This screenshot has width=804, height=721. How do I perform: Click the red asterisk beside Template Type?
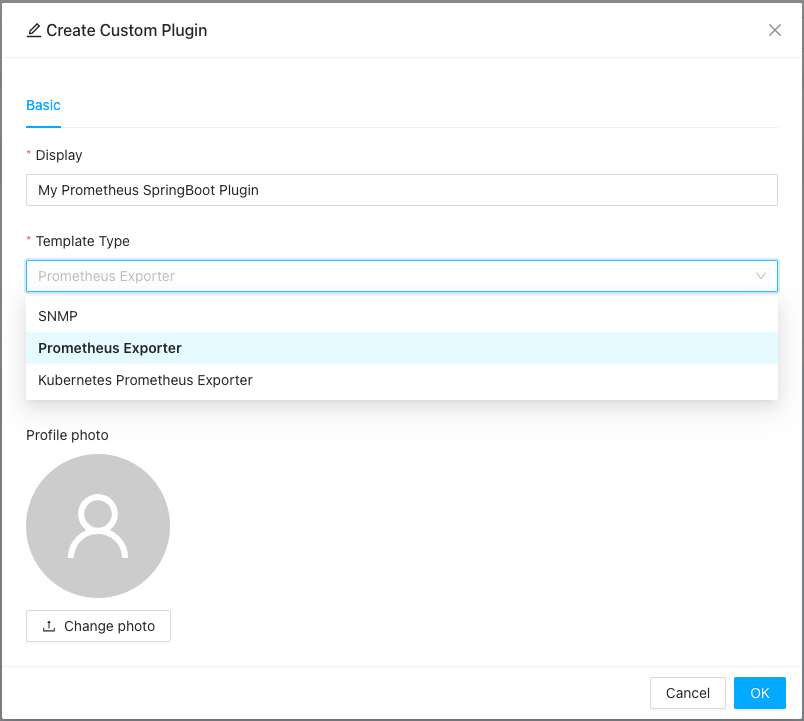coord(29,241)
